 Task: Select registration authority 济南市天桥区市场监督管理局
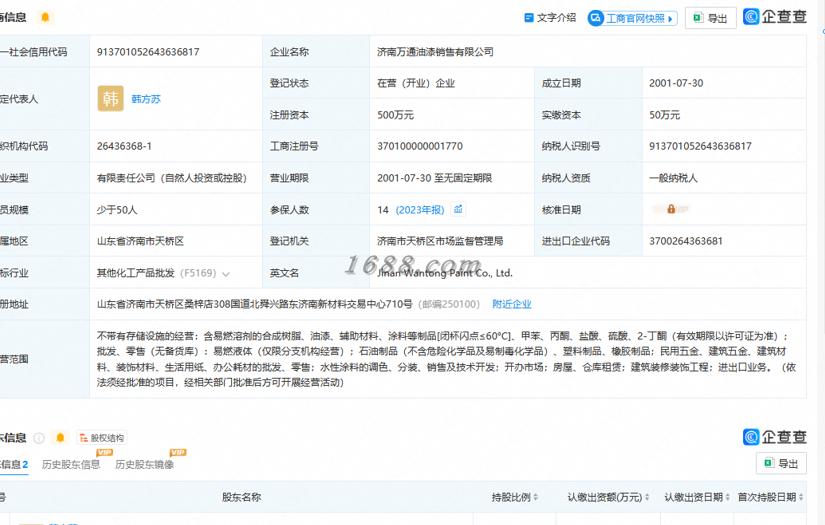pos(440,241)
